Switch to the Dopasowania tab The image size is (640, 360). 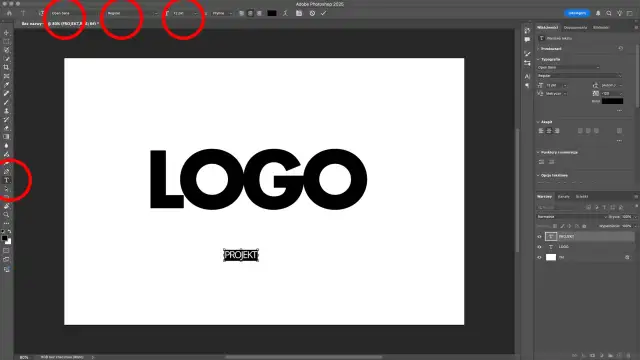(x=575, y=27)
